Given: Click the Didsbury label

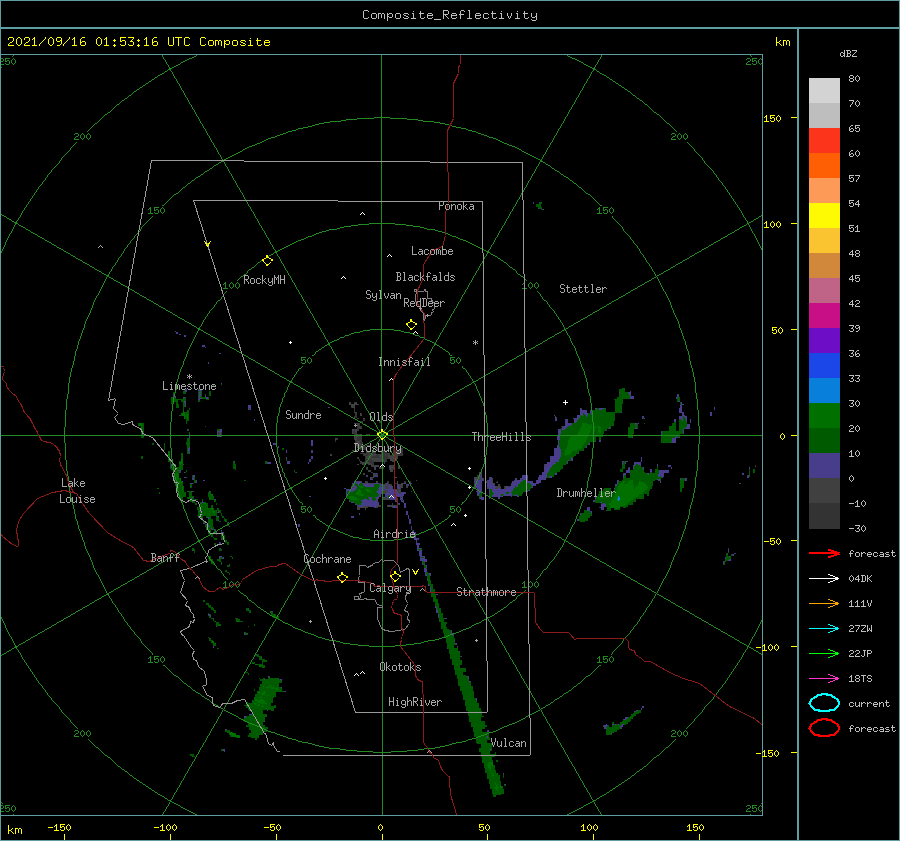Looking at the screenshot, I should coord(377,448).
